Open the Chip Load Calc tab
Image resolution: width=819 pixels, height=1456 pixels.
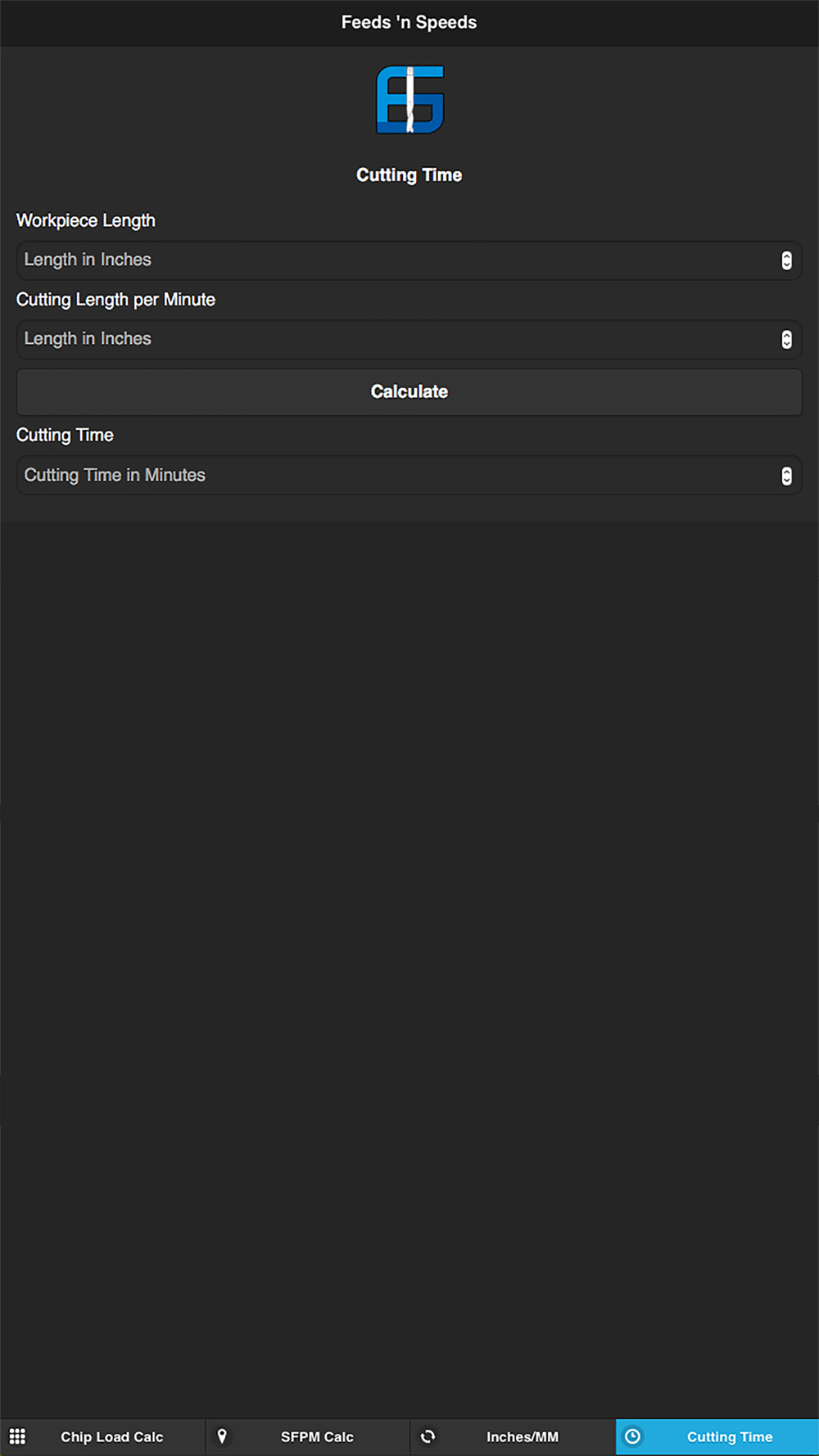tap(111, 1436)
